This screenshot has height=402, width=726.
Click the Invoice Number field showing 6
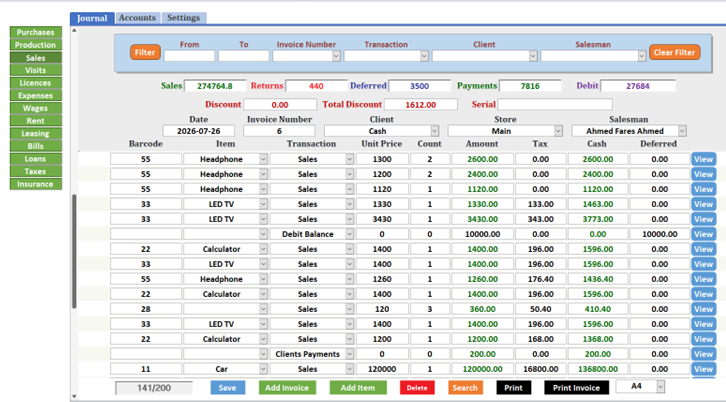279,131
